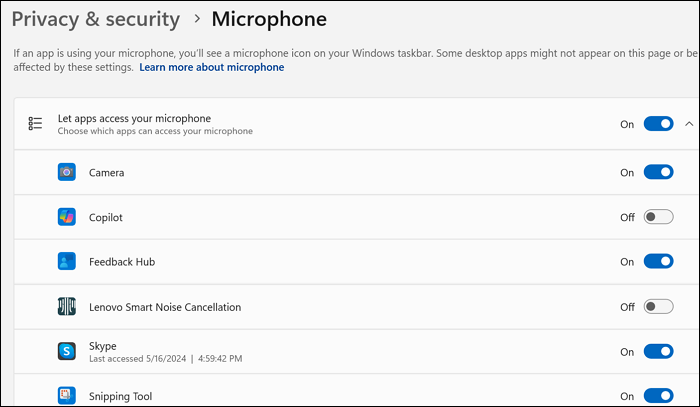Click the Off status text for Copilot
Viewport: 700px width, 407px height.
click(627, 217)
